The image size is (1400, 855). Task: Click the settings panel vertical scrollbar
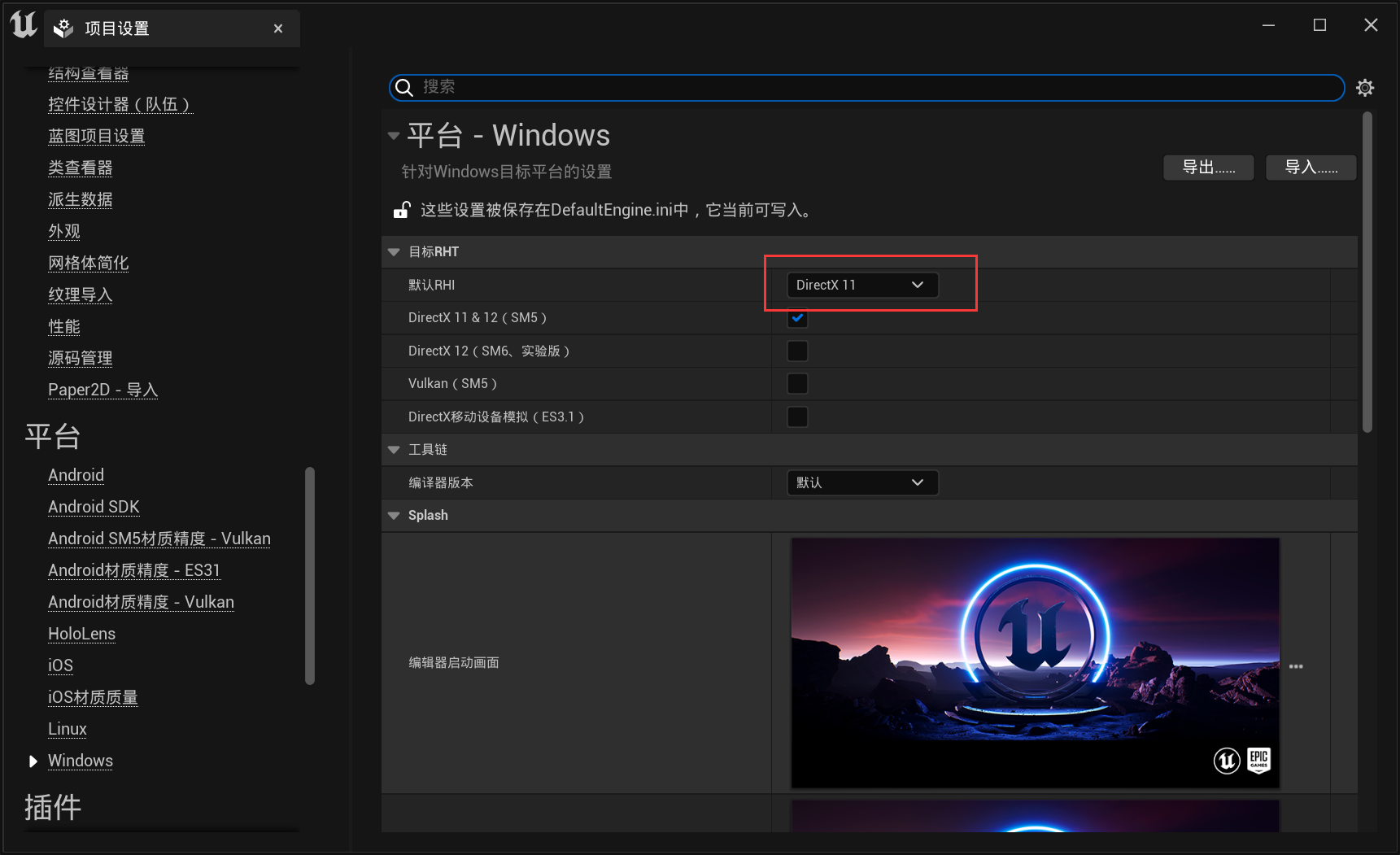click(x=1367, y=273)
